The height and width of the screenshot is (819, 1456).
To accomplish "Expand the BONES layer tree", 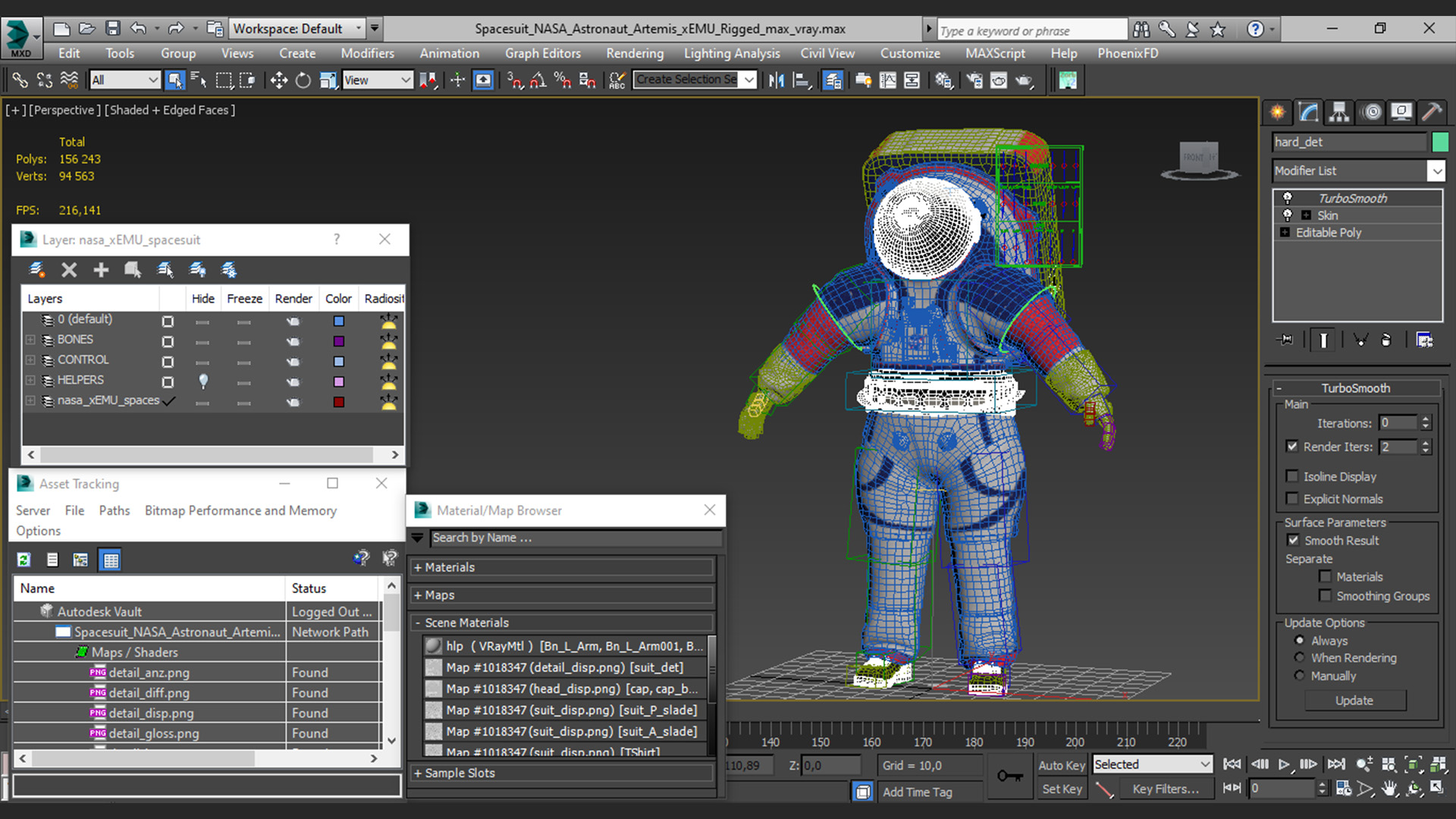I will click(30, 340).
